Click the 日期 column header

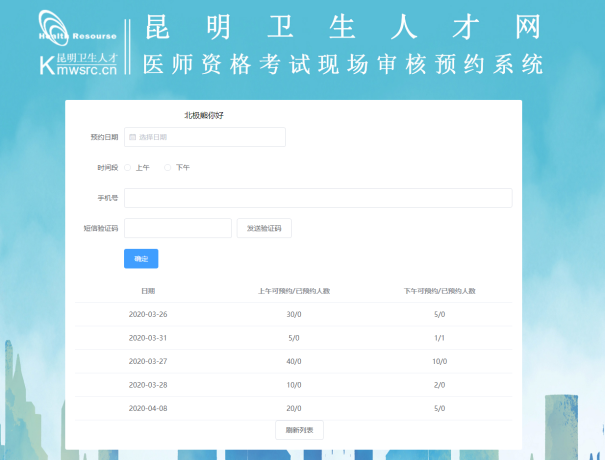pyautogui.click(x=148, y=290)
